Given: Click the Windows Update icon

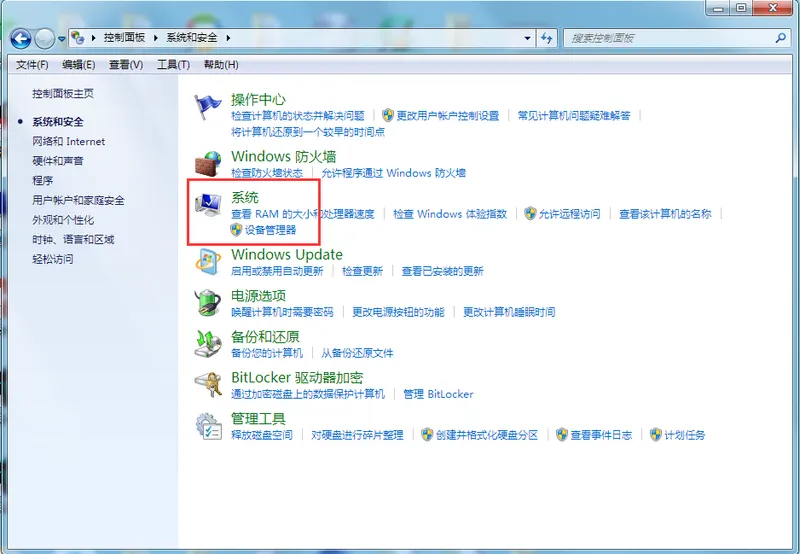Looking at the screenshot, I should pyautogui.click(x=208, y=262).
